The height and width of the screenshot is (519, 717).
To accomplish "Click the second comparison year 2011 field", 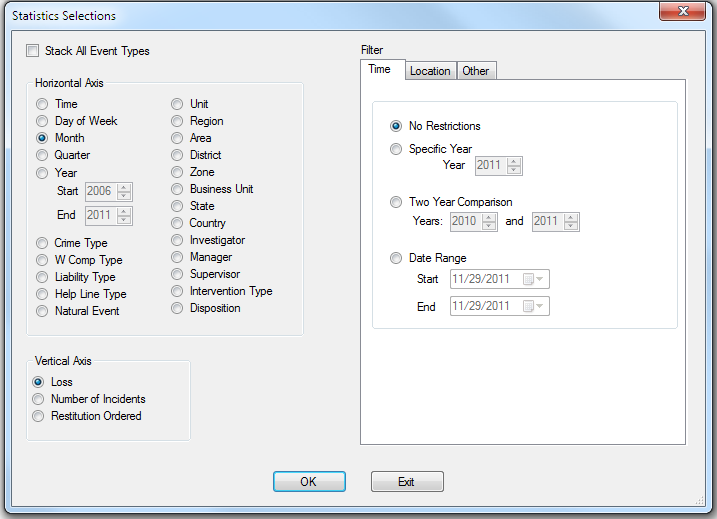I will (556, 222).
